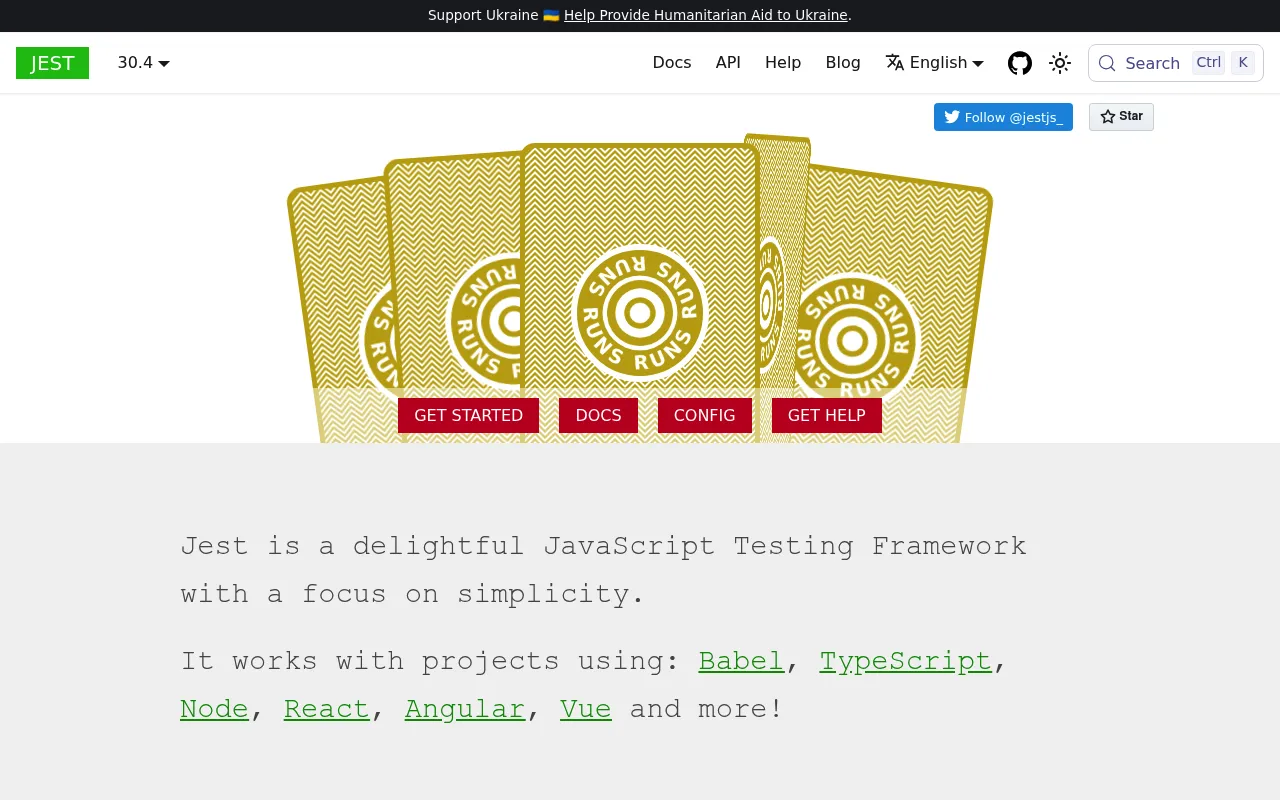Screen dimensions: 1280x800
Task: Open the Help navbar item
Action: 783,63
